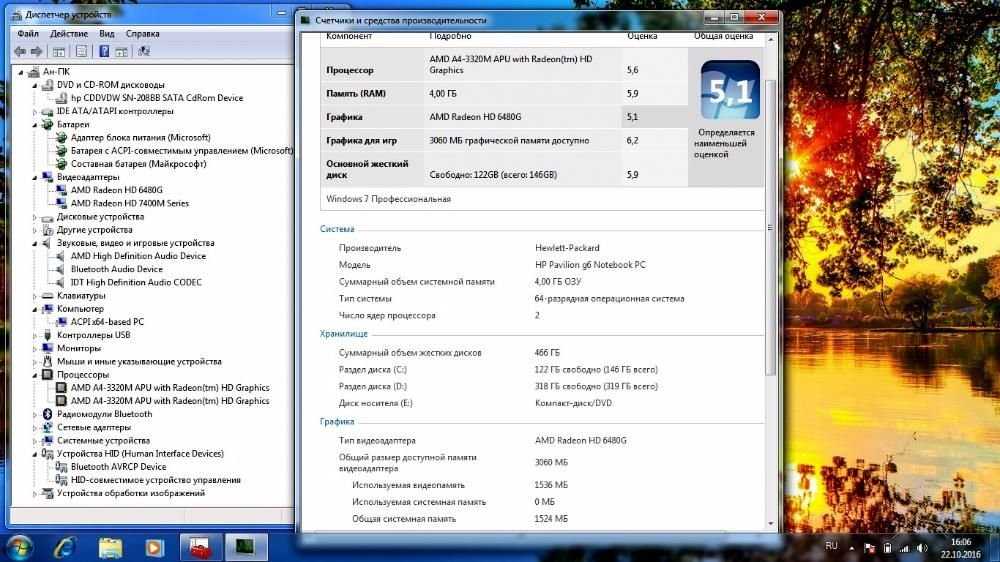The width and height of the screenshot is (1000, 562).
Task: Select HID-совместимое устройство управления entry
Action: point(156,480)
